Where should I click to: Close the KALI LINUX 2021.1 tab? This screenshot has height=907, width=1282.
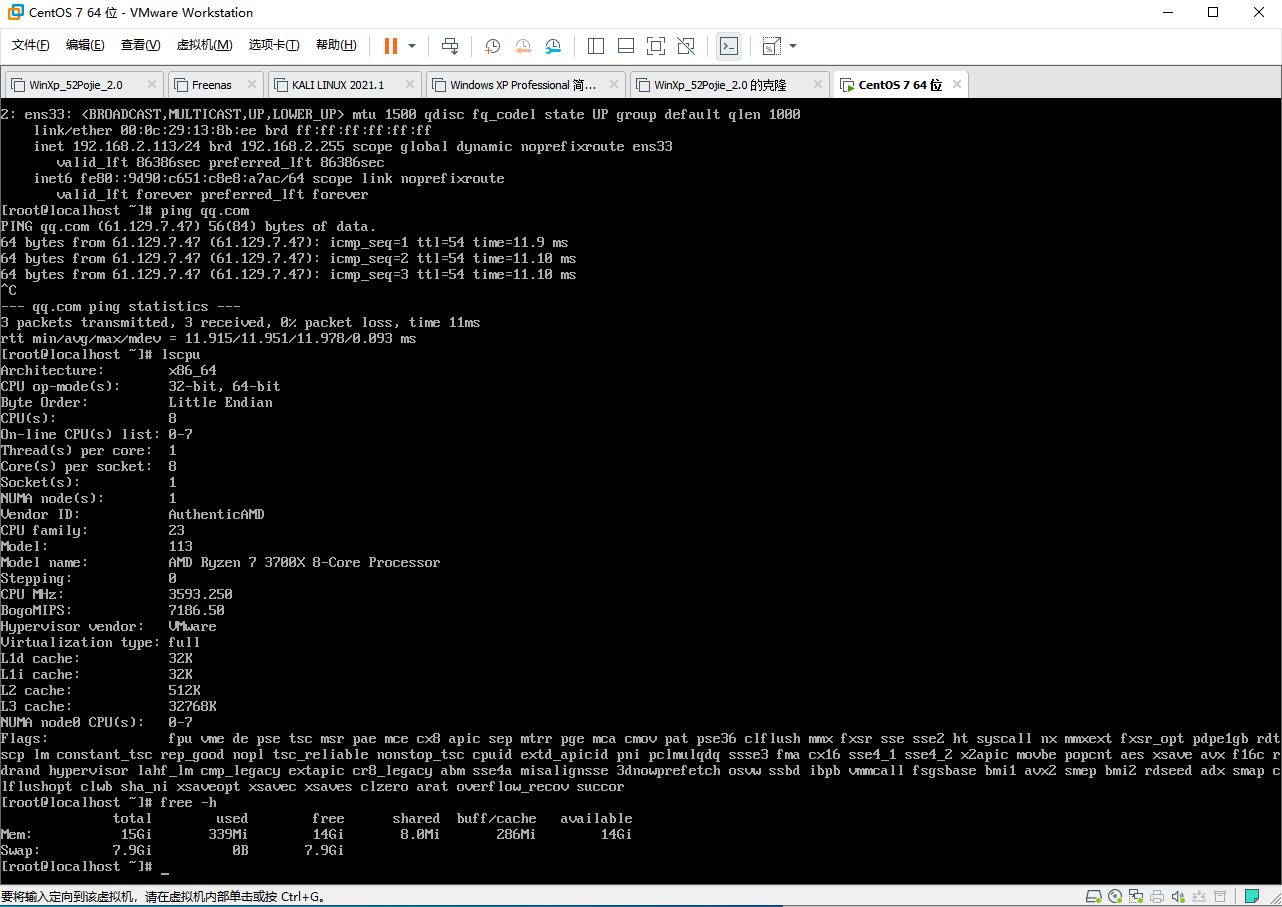[409, 84]
